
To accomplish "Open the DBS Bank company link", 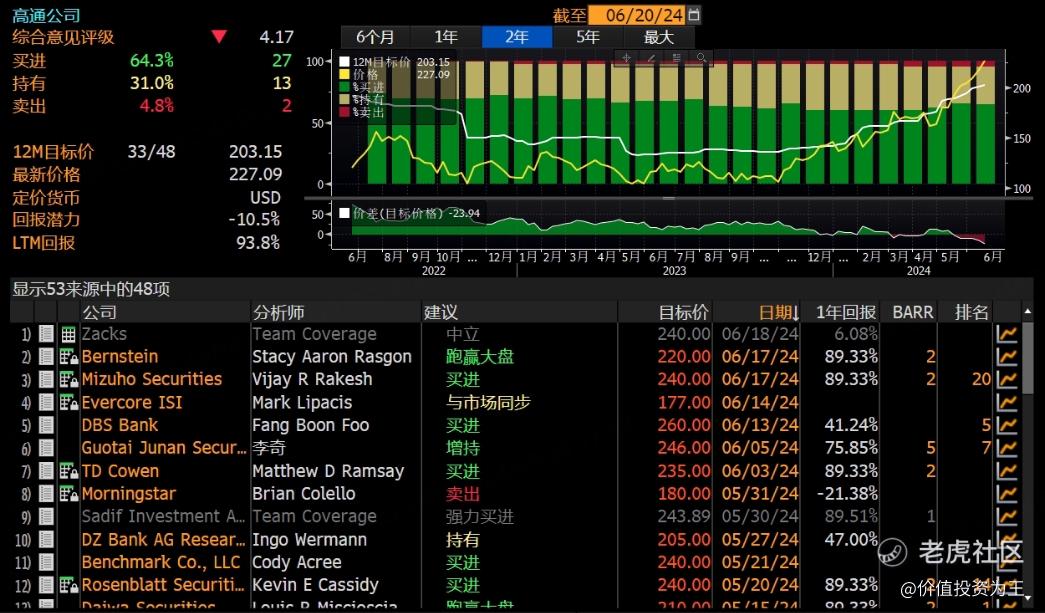I will tap(120, 425).
